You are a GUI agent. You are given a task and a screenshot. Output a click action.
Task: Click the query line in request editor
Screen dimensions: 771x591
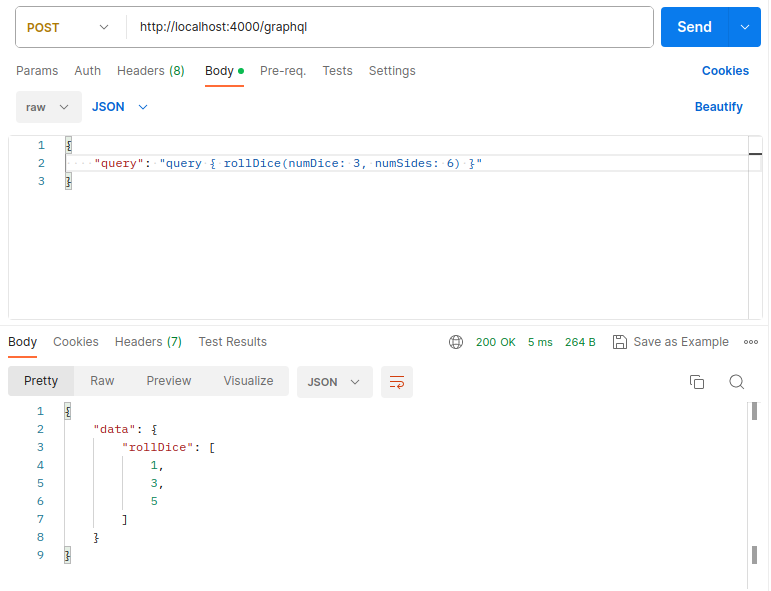(x=288, y=163)
